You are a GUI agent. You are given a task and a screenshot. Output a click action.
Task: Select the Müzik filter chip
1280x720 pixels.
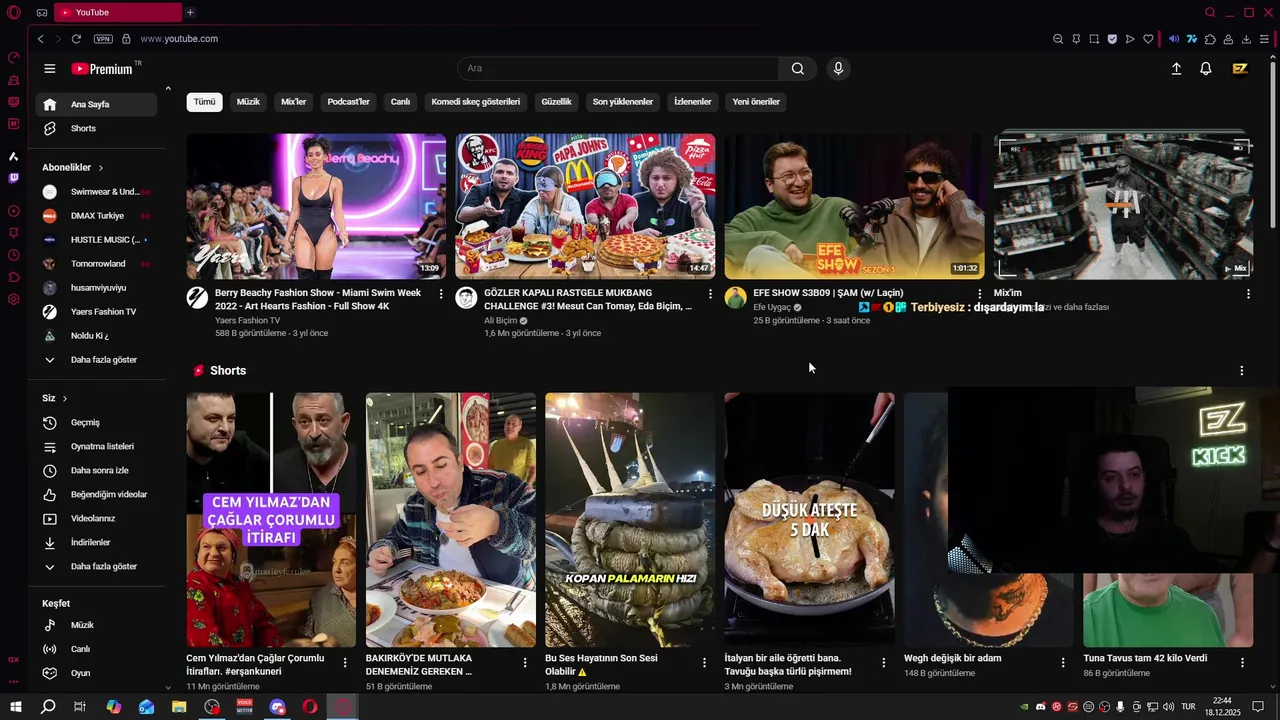tap(248, 102)
